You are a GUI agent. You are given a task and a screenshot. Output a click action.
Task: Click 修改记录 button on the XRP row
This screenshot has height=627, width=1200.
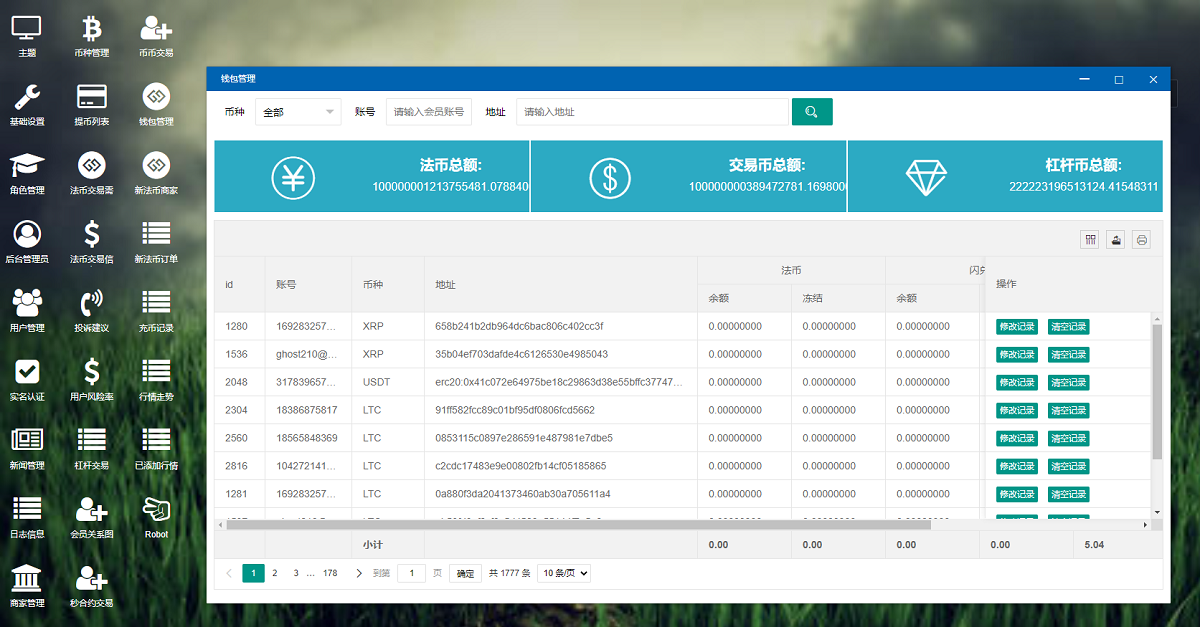tap(1017, 326)
